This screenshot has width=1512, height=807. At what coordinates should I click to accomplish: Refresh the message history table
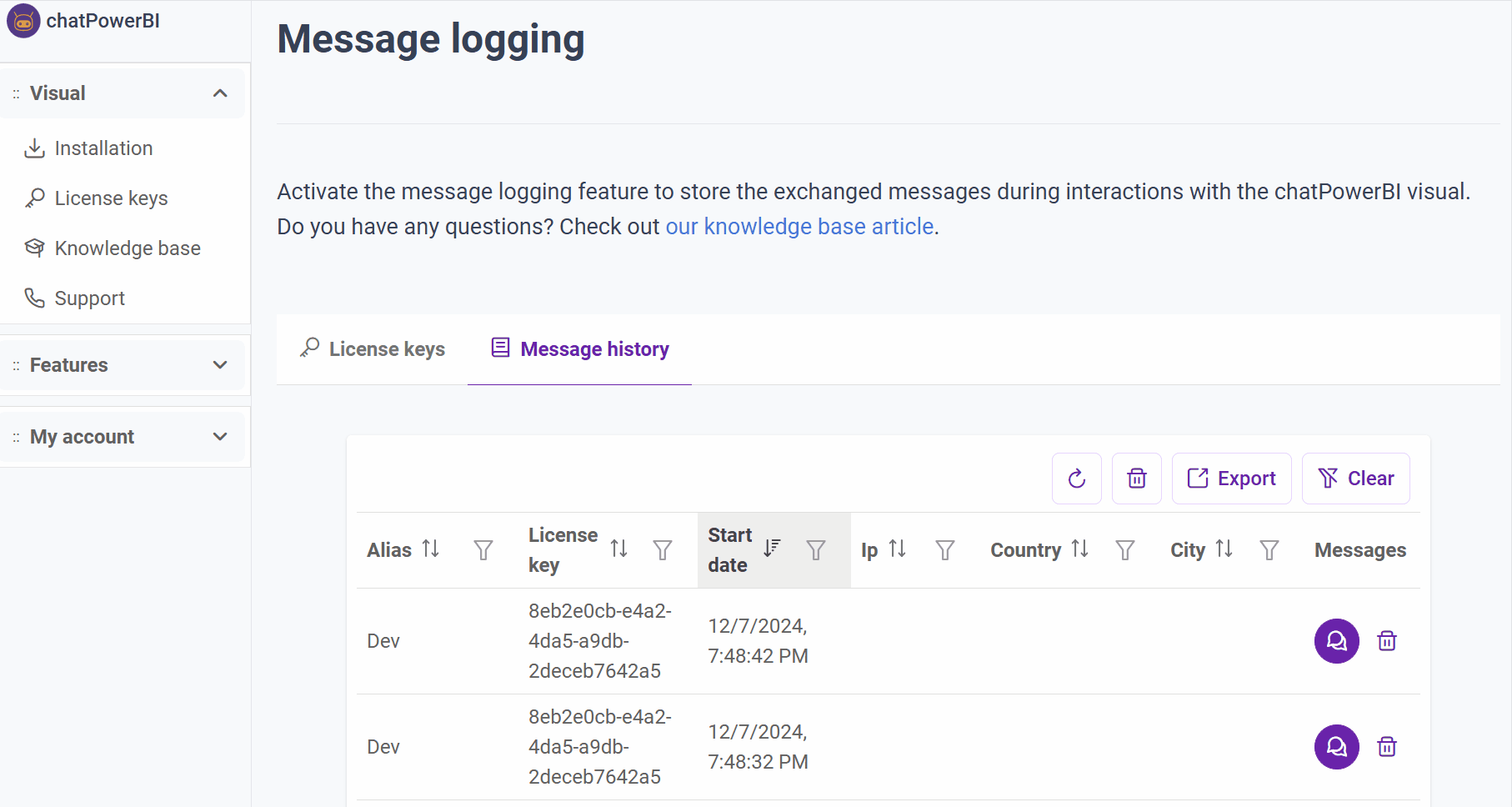[1077, 479]
